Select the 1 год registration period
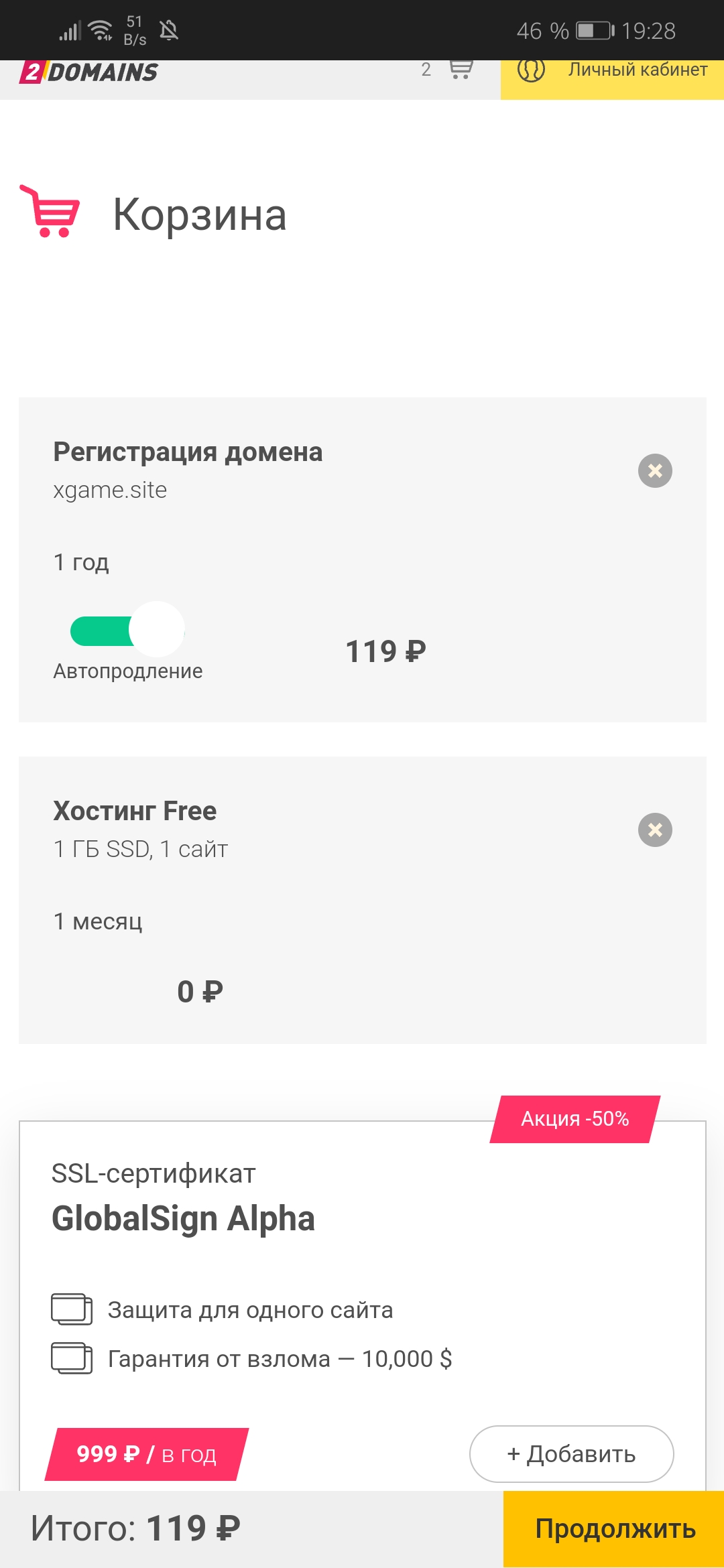This screenshot has height=1568, width=724. click(x=81, y=562)
